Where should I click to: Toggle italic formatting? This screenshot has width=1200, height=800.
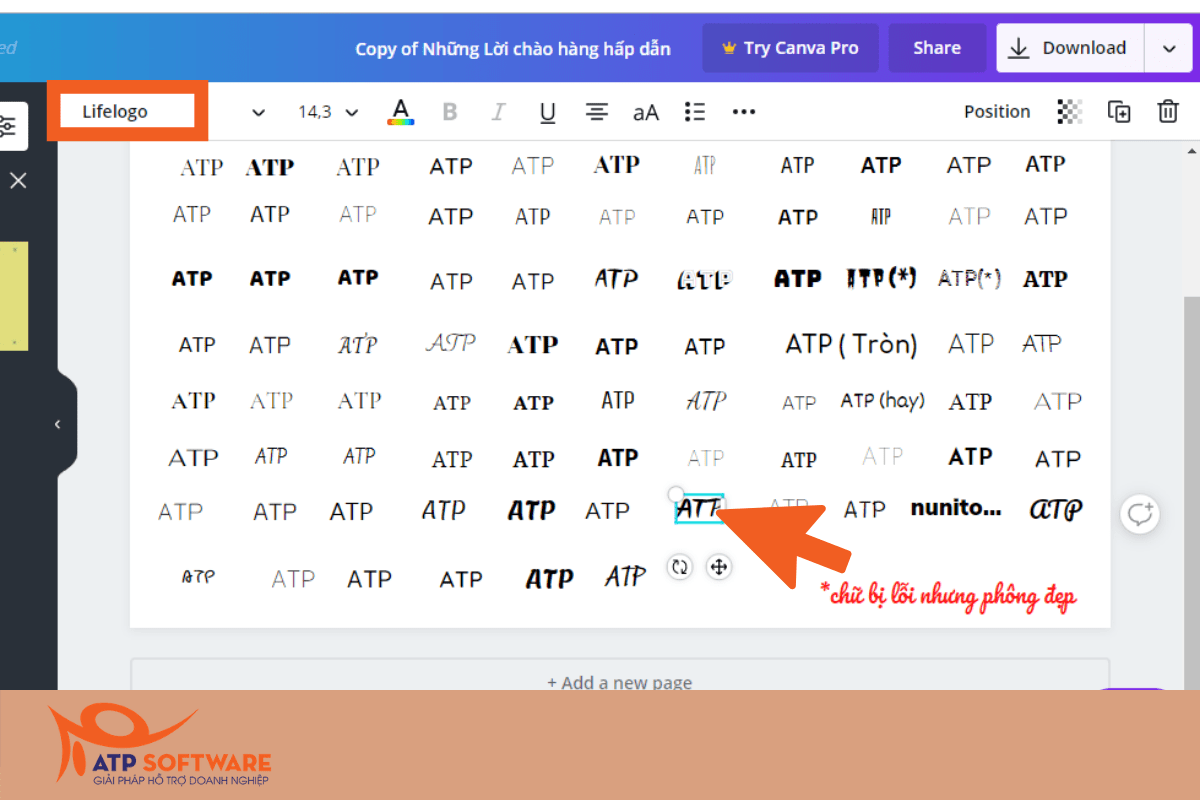pos(498,112)
